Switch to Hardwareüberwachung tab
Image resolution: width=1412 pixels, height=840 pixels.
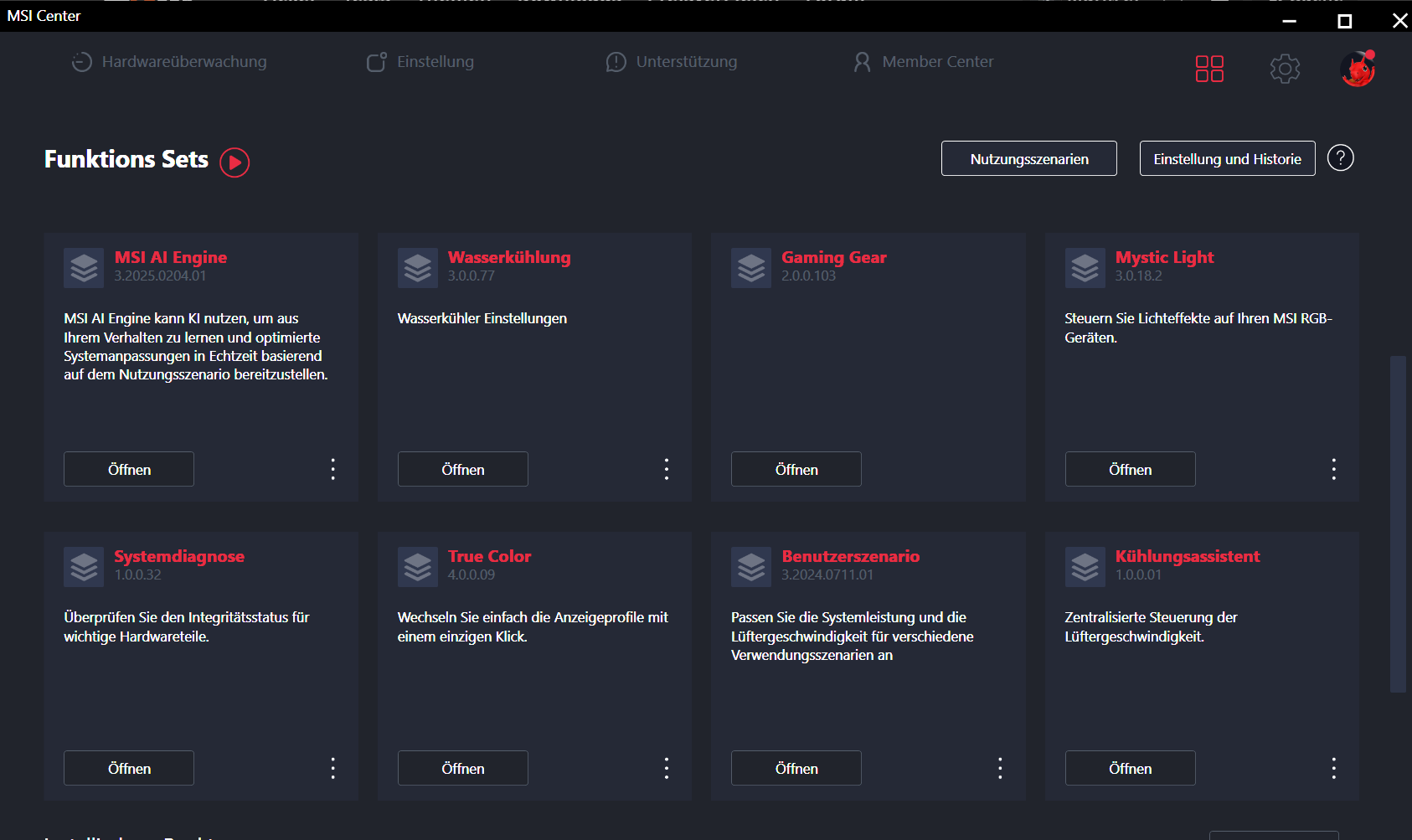tap(168, 62)
